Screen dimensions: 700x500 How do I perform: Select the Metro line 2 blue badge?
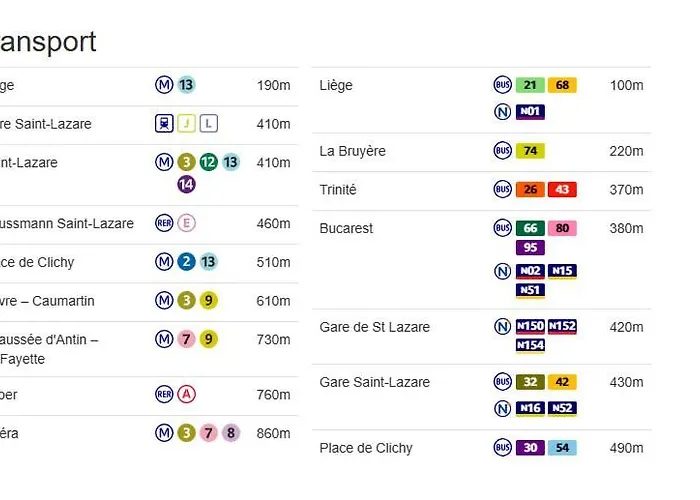pos(187,262)
